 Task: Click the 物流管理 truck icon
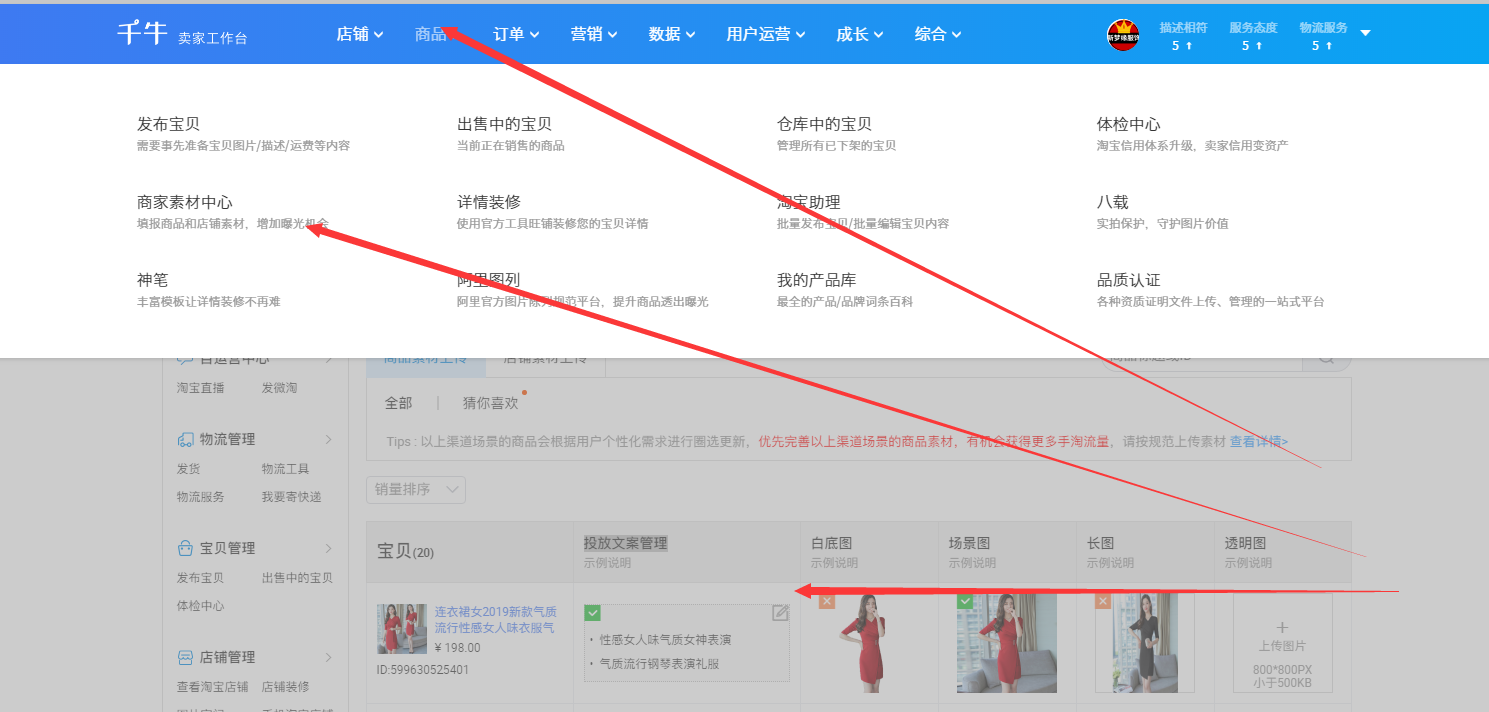coord(185,440)
